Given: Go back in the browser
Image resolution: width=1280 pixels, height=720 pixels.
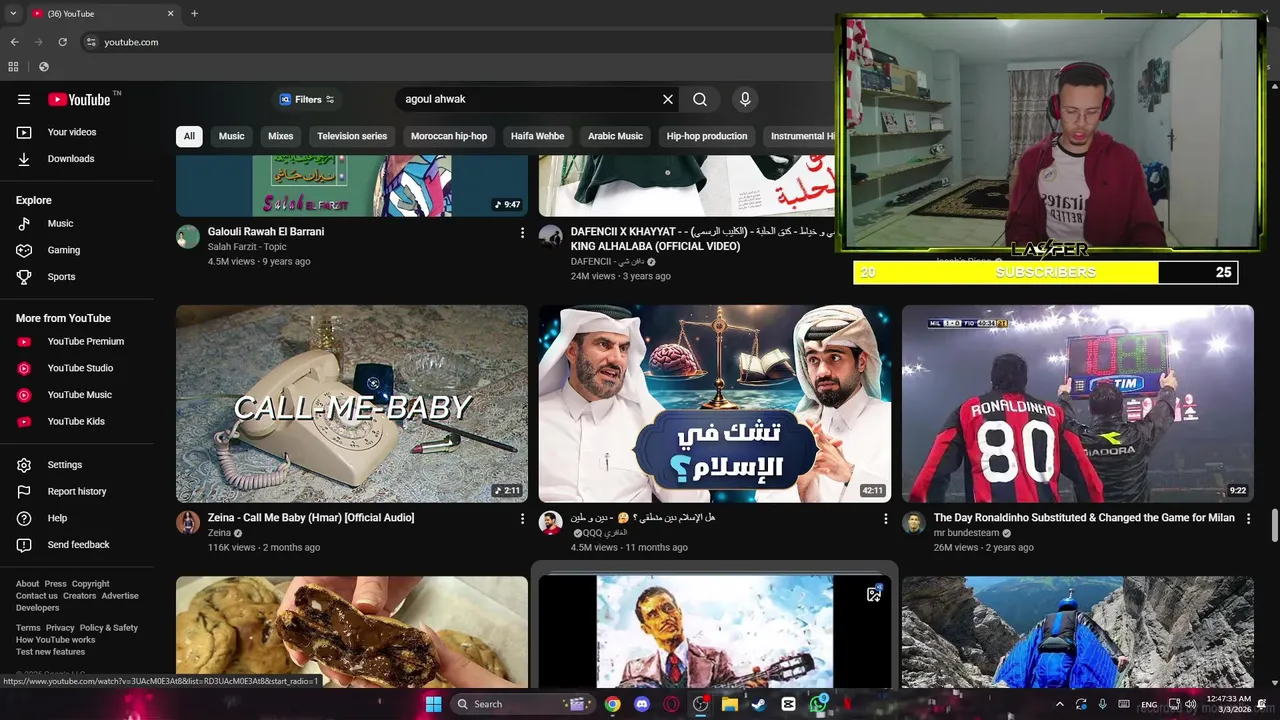Looking at the screenshot, I should point(14,42).
